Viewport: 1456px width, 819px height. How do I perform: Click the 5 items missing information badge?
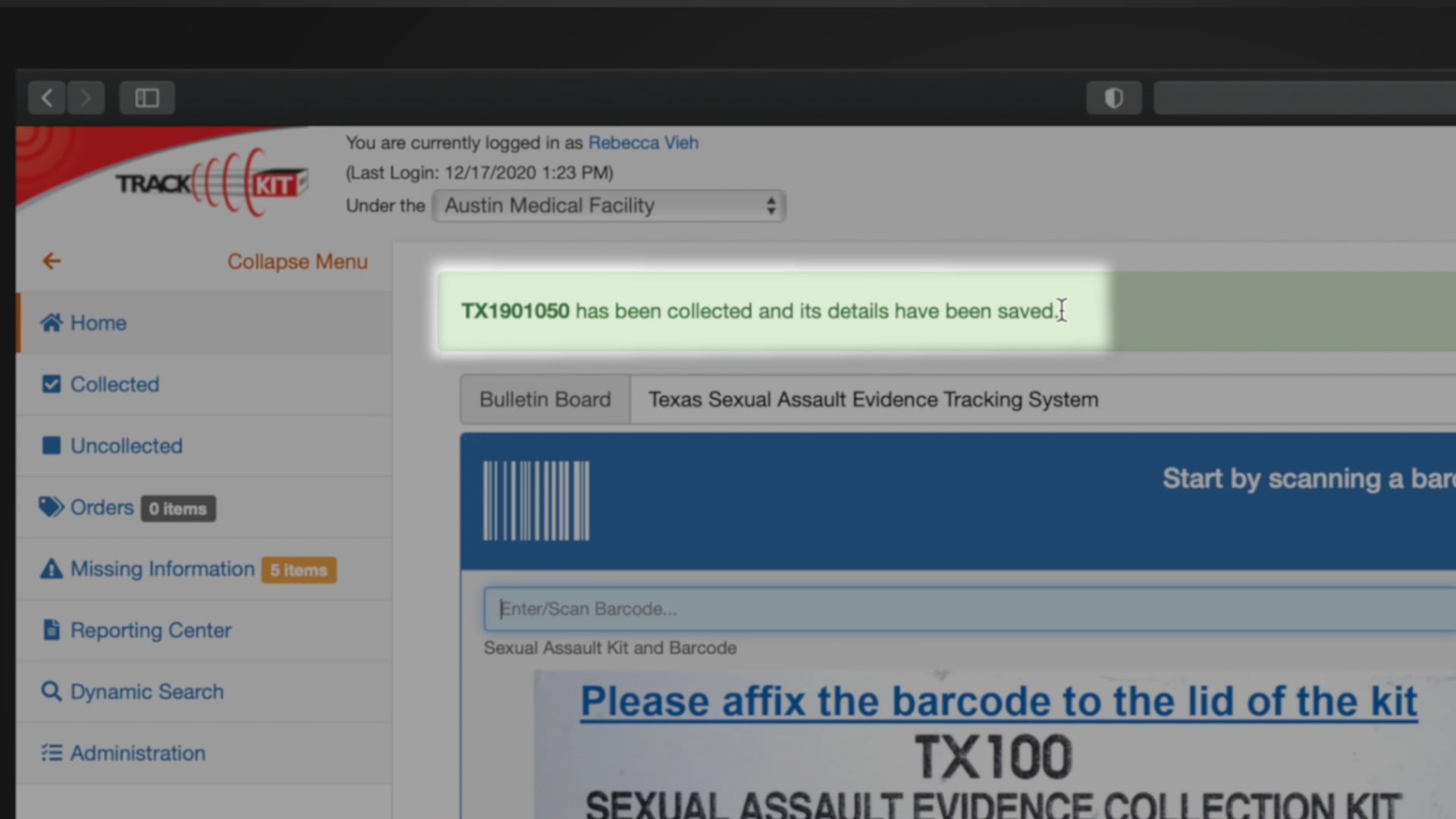299,570
